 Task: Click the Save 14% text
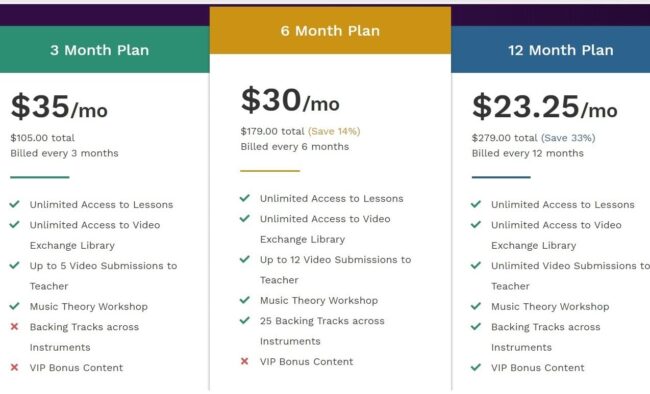(x=334, y=131)
